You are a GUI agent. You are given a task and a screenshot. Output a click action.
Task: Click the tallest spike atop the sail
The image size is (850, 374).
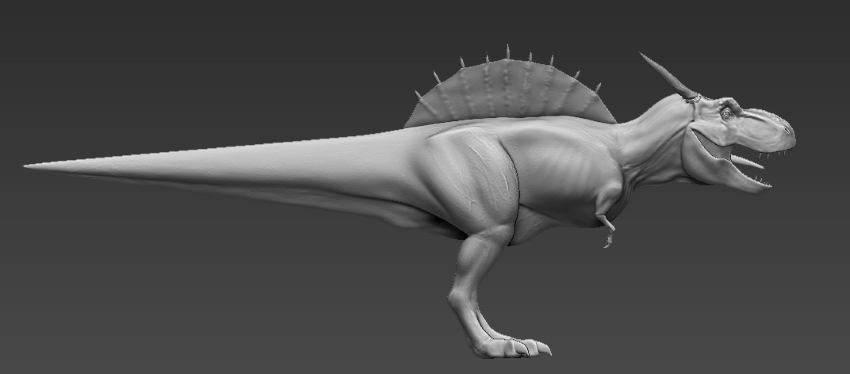508,52
